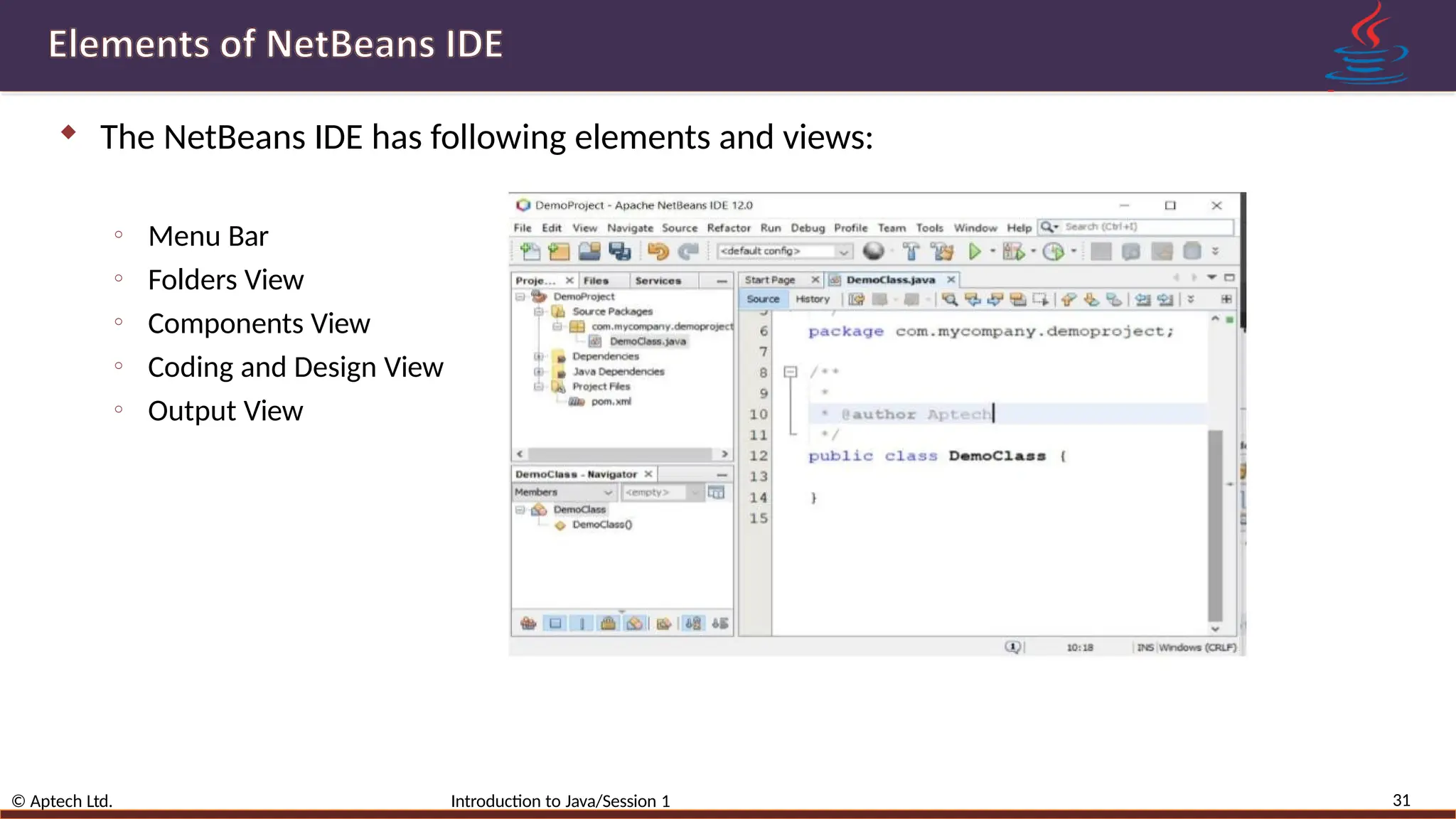Click the New Project toolbar icon
The image size is (1456, 819).
[560, 251]
